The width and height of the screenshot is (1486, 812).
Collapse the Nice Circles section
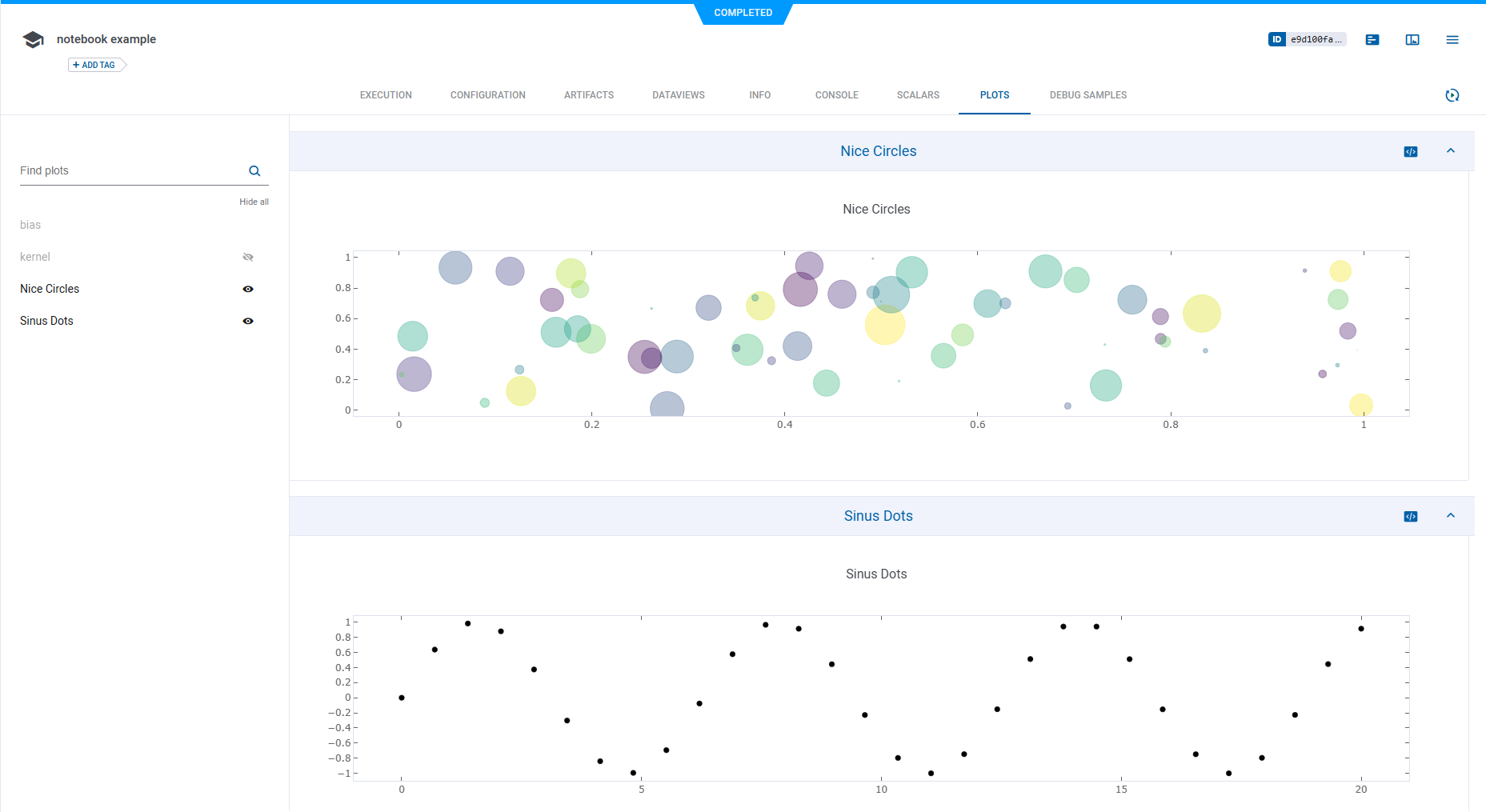(1451, 151)
